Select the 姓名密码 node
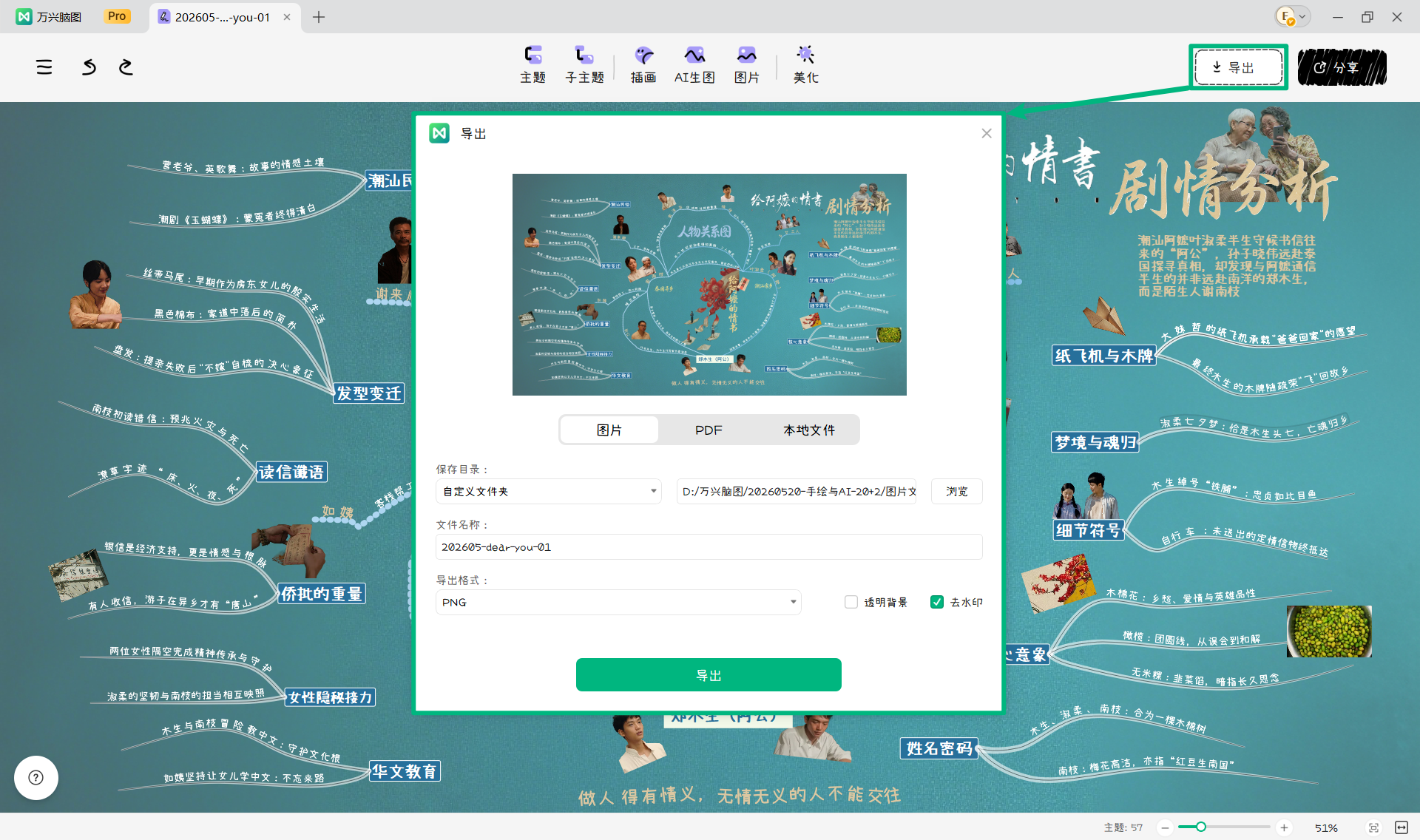The height and width of the screenshot is (840, 1420). pos(939,748)
